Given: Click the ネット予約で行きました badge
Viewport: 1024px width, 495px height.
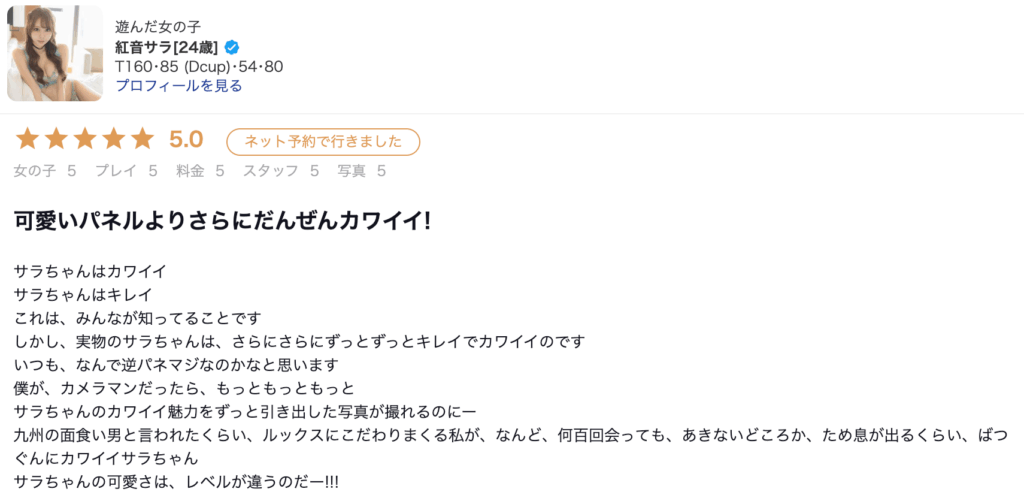Looking at the screenshot, I should click(323, 141).
